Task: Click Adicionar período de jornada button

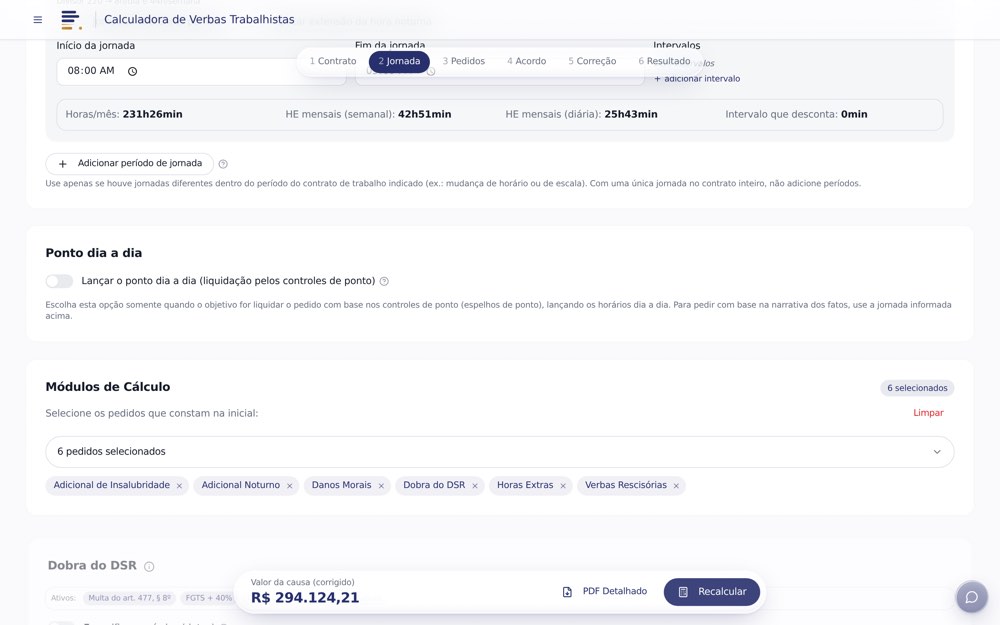Action: (x=129, y=164)
